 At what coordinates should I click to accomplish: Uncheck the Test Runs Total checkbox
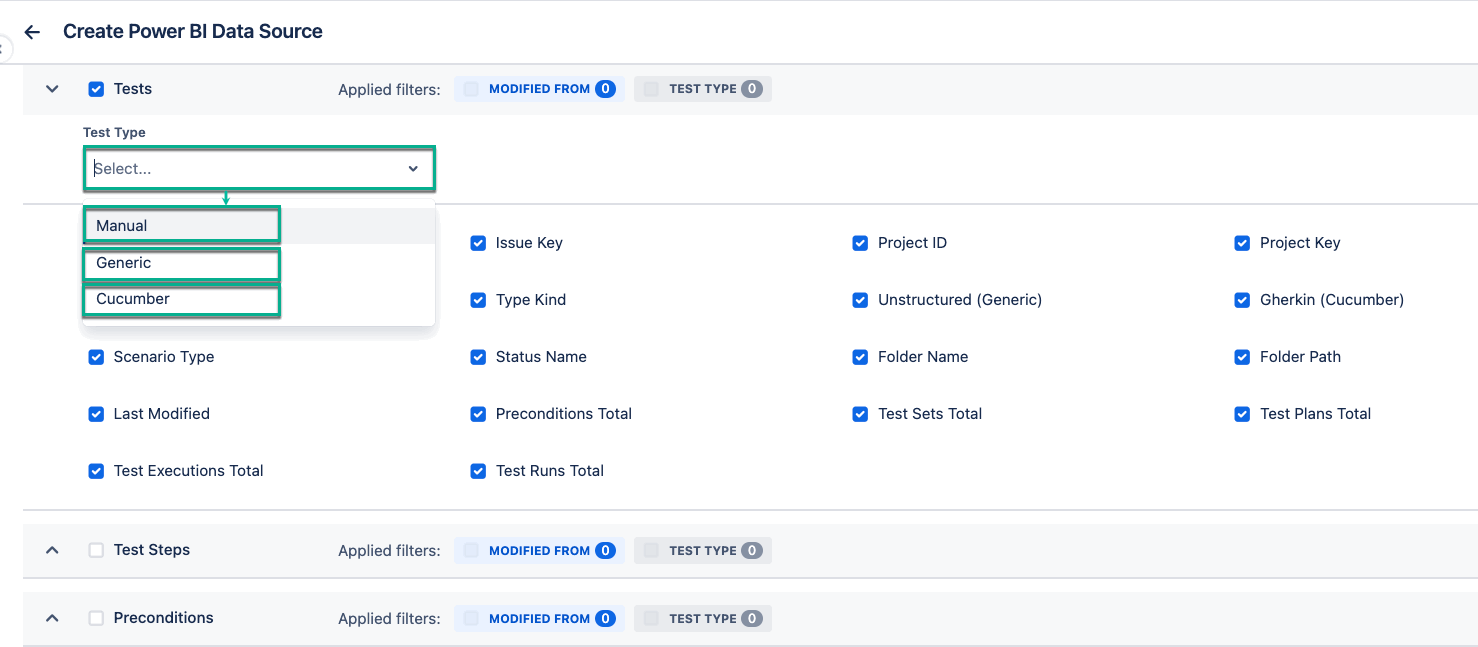tap(478, 471)
